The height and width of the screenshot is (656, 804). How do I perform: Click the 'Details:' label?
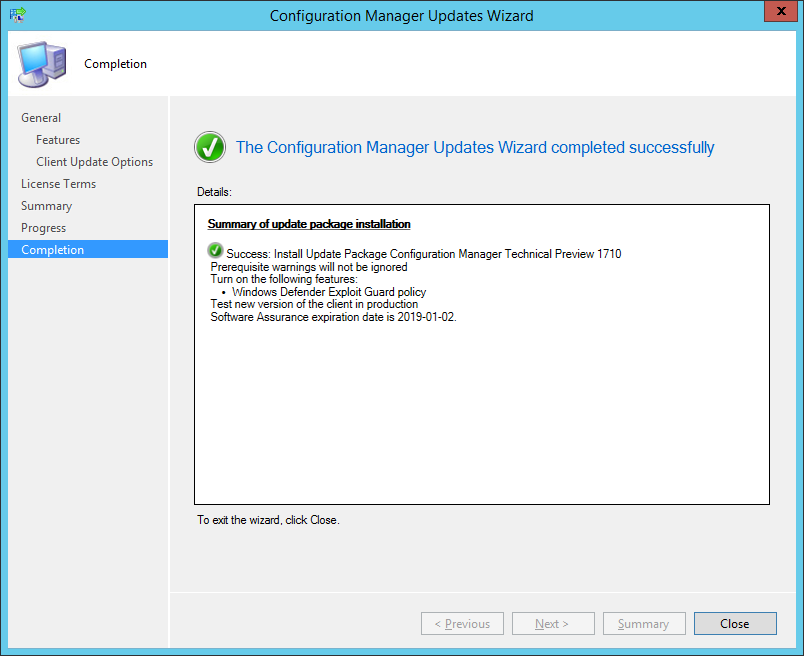pyautogui.click(x=214, y=192)
